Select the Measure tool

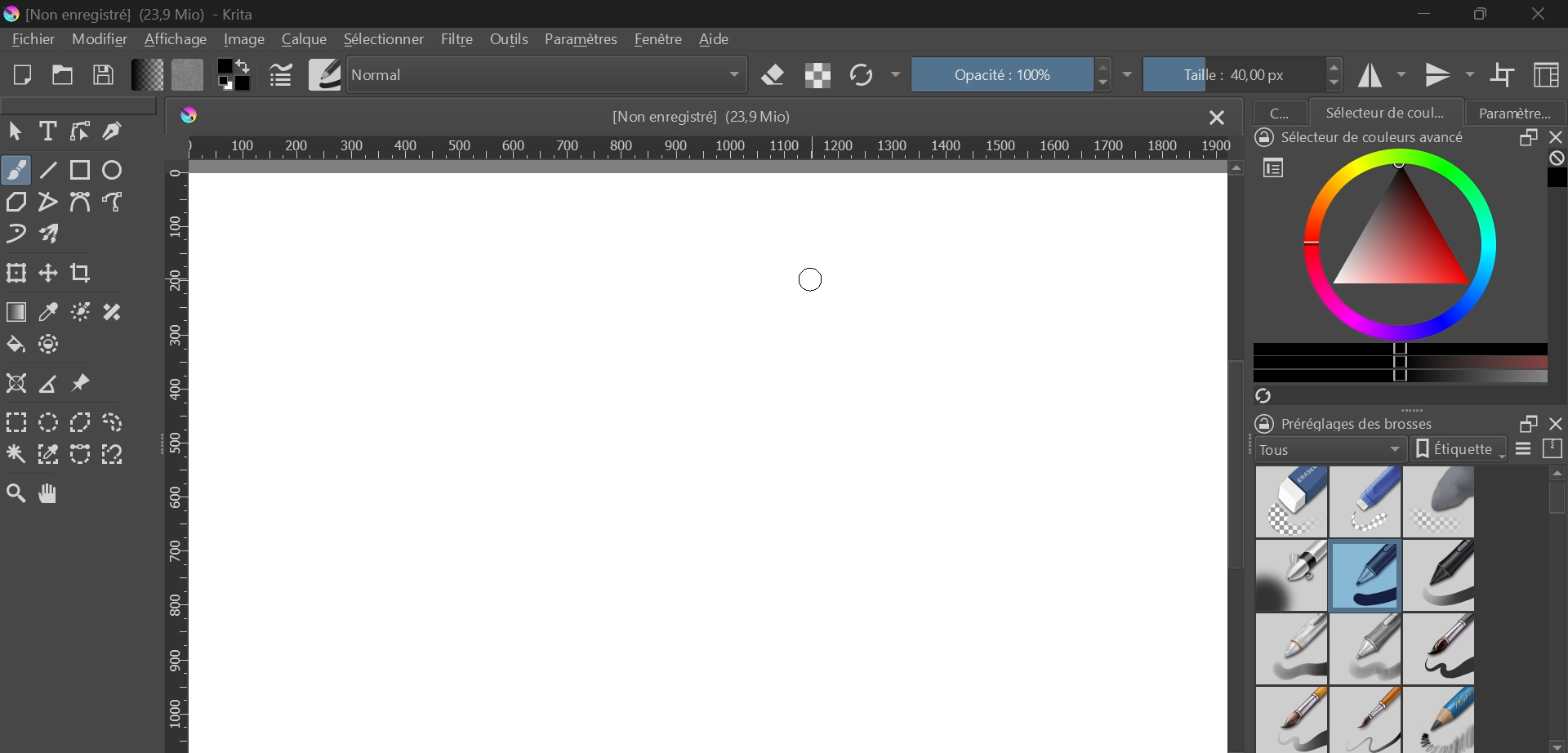tap(48, 383)
